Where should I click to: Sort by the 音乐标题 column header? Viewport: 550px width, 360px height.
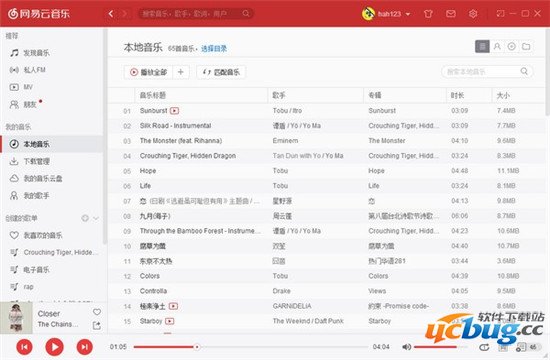point(201,95)
